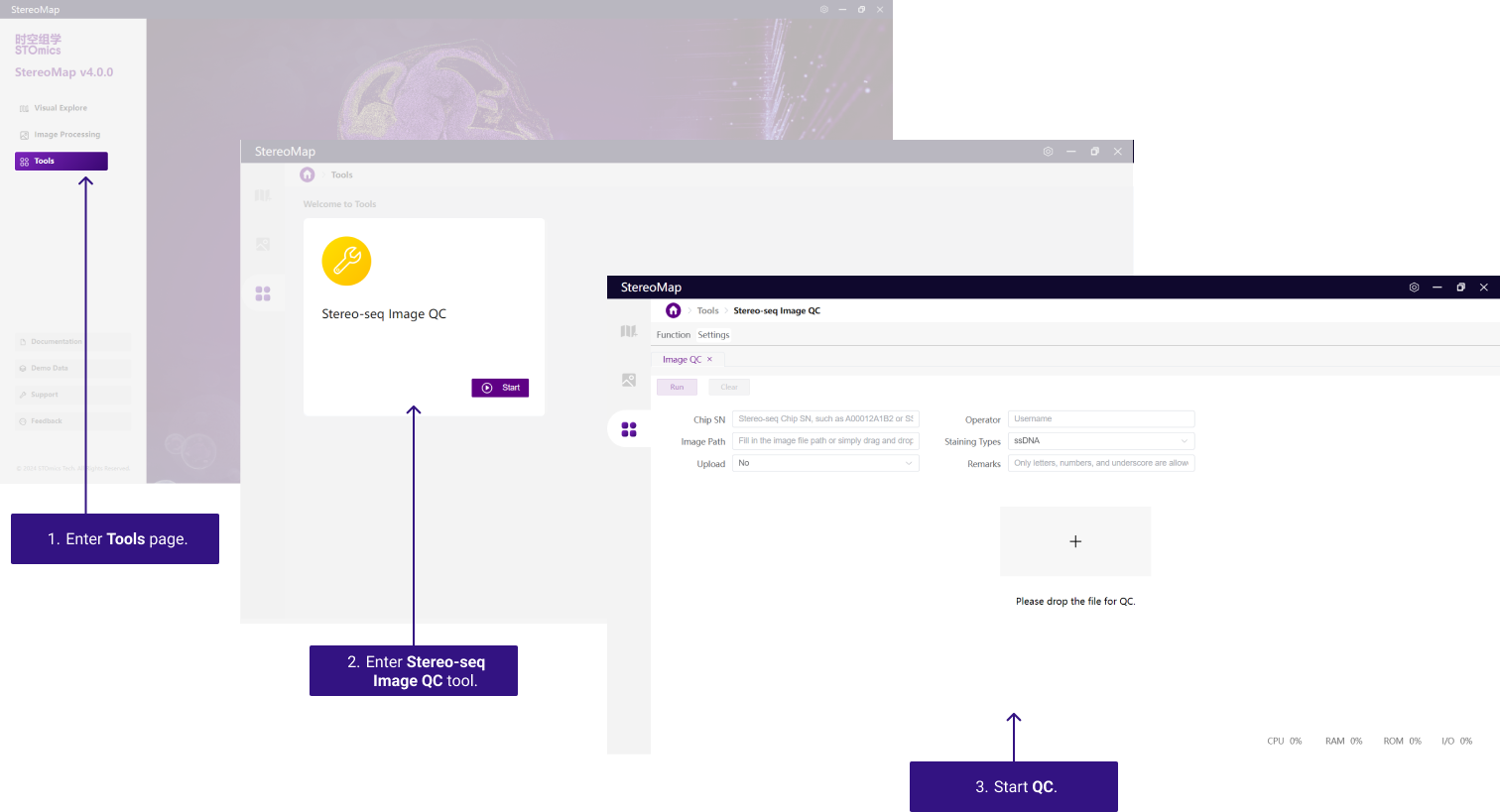1500x812 pixels.
Task: Open the Feedback link in the home window
Action: 73,421
